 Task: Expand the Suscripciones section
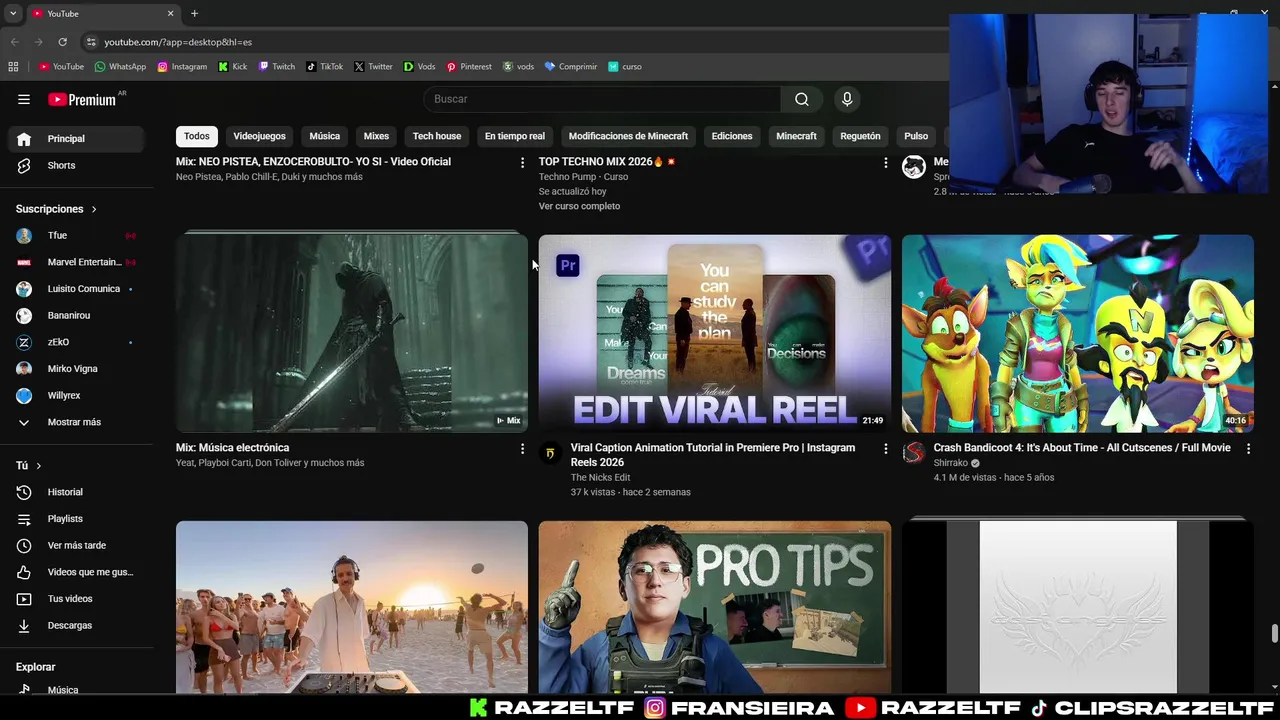pyautogui.click(x=57, y=209)
